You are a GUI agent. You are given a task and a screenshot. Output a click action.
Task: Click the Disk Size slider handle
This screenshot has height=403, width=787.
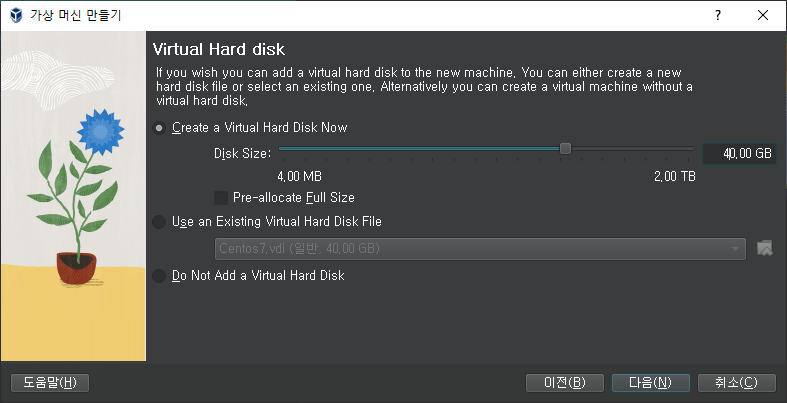[x=565, y=149]
